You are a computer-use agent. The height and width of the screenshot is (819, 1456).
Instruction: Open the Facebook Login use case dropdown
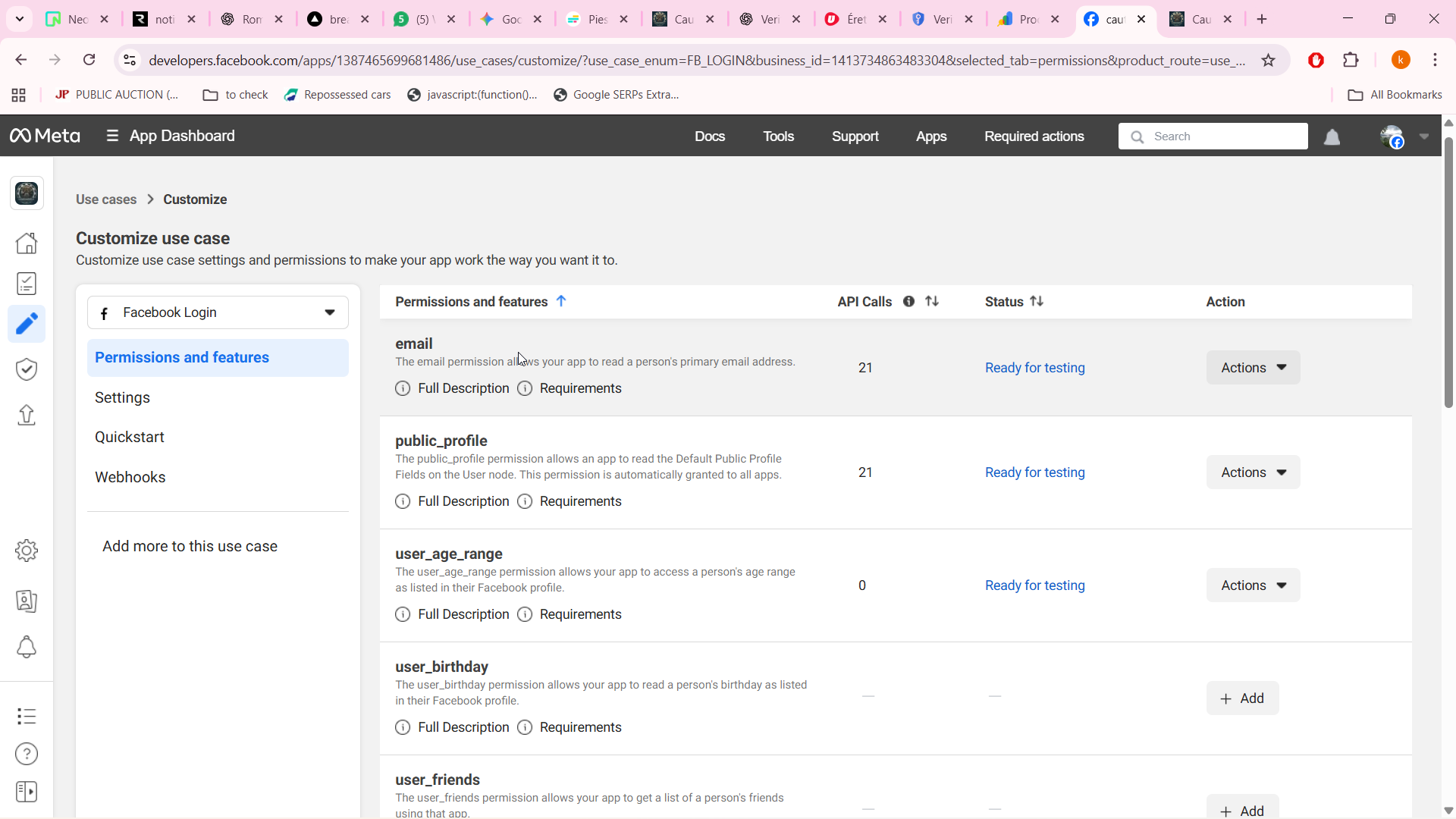point(218,312)
